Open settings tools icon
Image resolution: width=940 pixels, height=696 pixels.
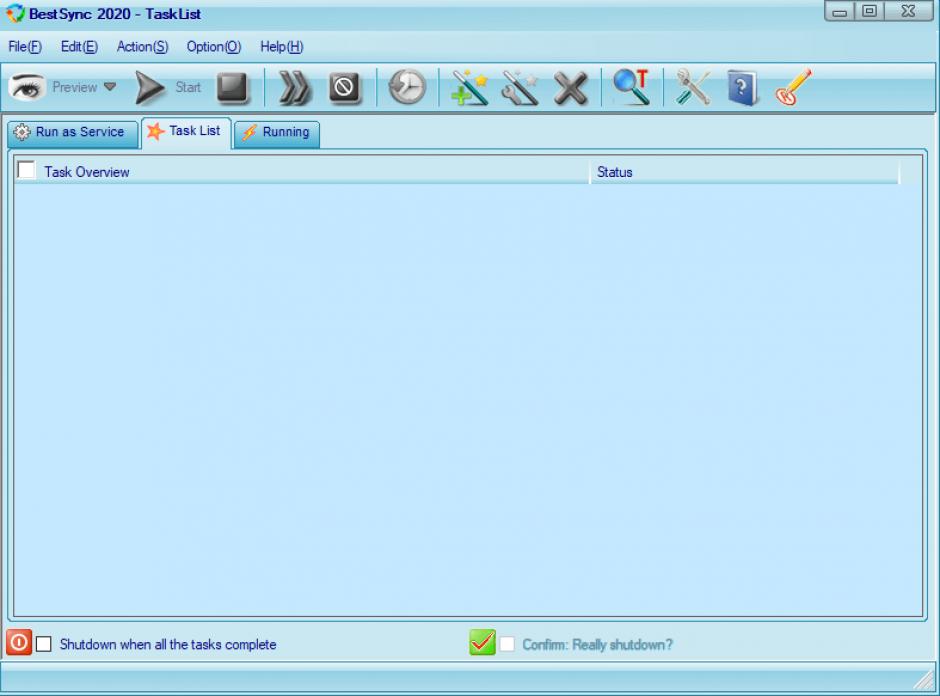(x=693, y=88)
